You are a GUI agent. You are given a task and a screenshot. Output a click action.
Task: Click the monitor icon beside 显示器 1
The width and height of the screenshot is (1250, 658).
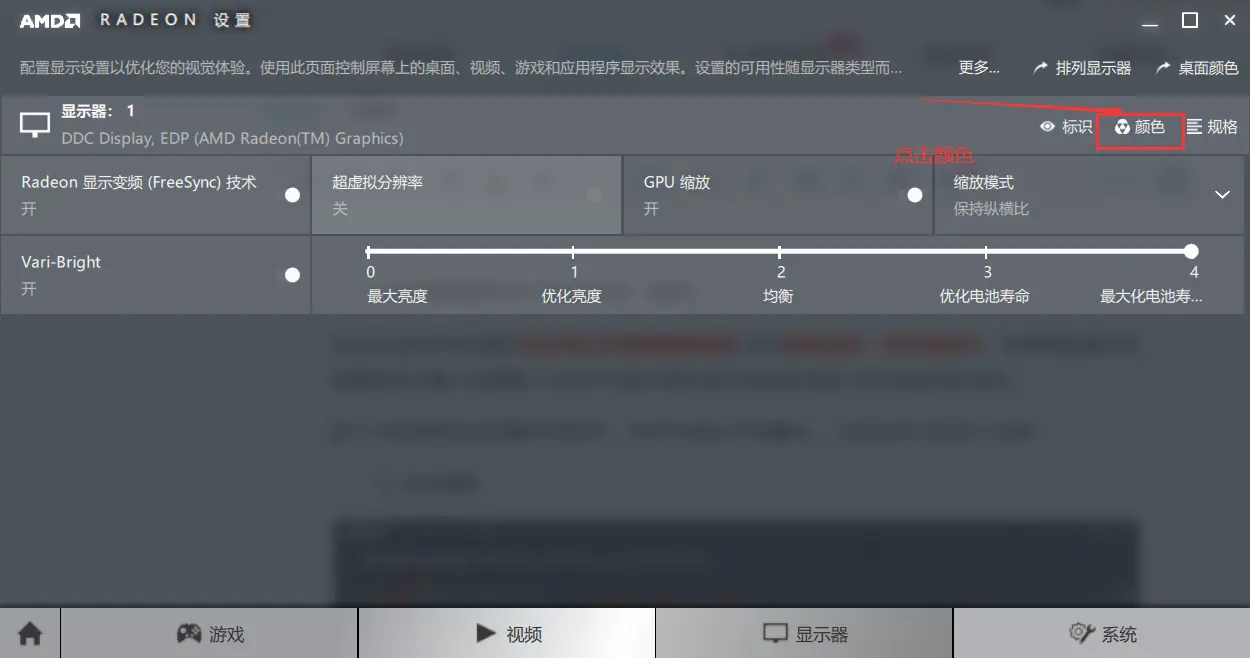point(35,125)
